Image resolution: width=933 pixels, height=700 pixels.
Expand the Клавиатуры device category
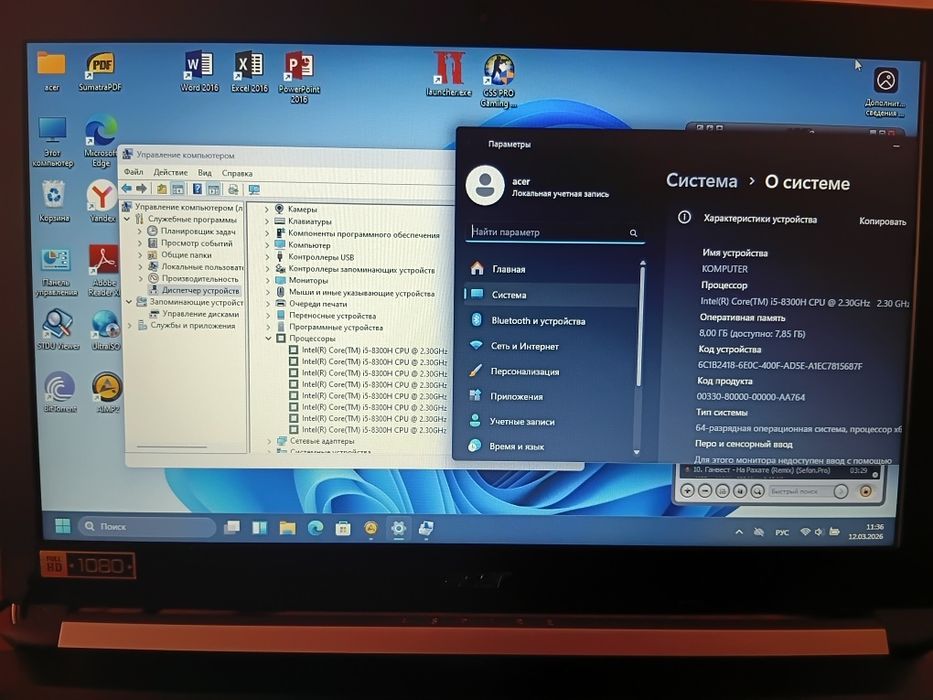[x=266, y=221]
